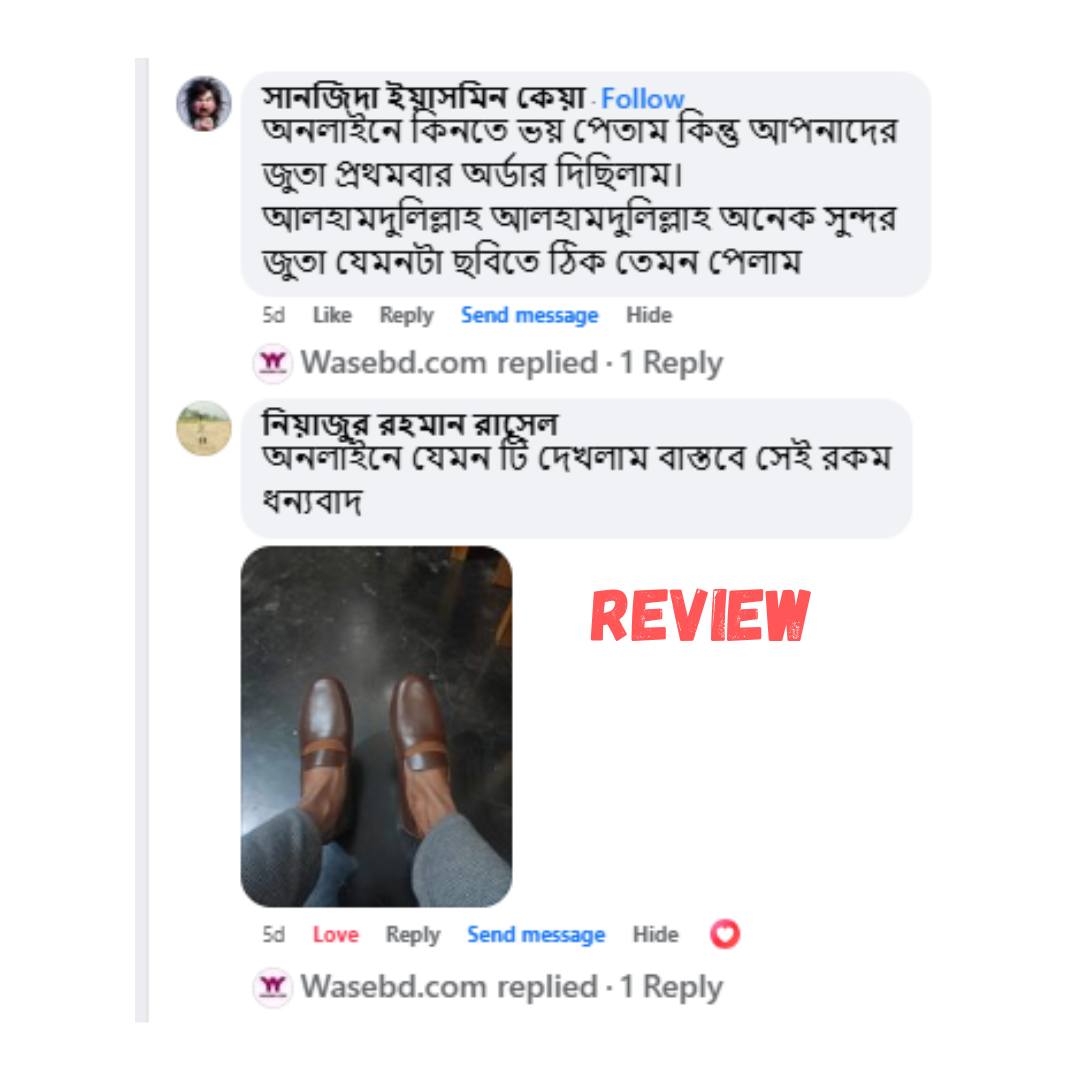Expand second Wasebd.com replied 1 Reply thread

click(512, 987)
